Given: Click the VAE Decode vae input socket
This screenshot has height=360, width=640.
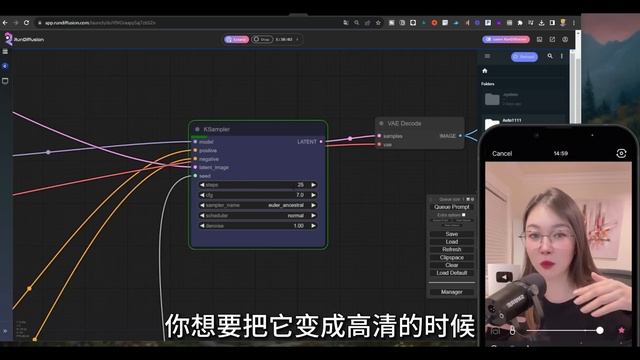Looking at the screenshot, I should 379,144.
